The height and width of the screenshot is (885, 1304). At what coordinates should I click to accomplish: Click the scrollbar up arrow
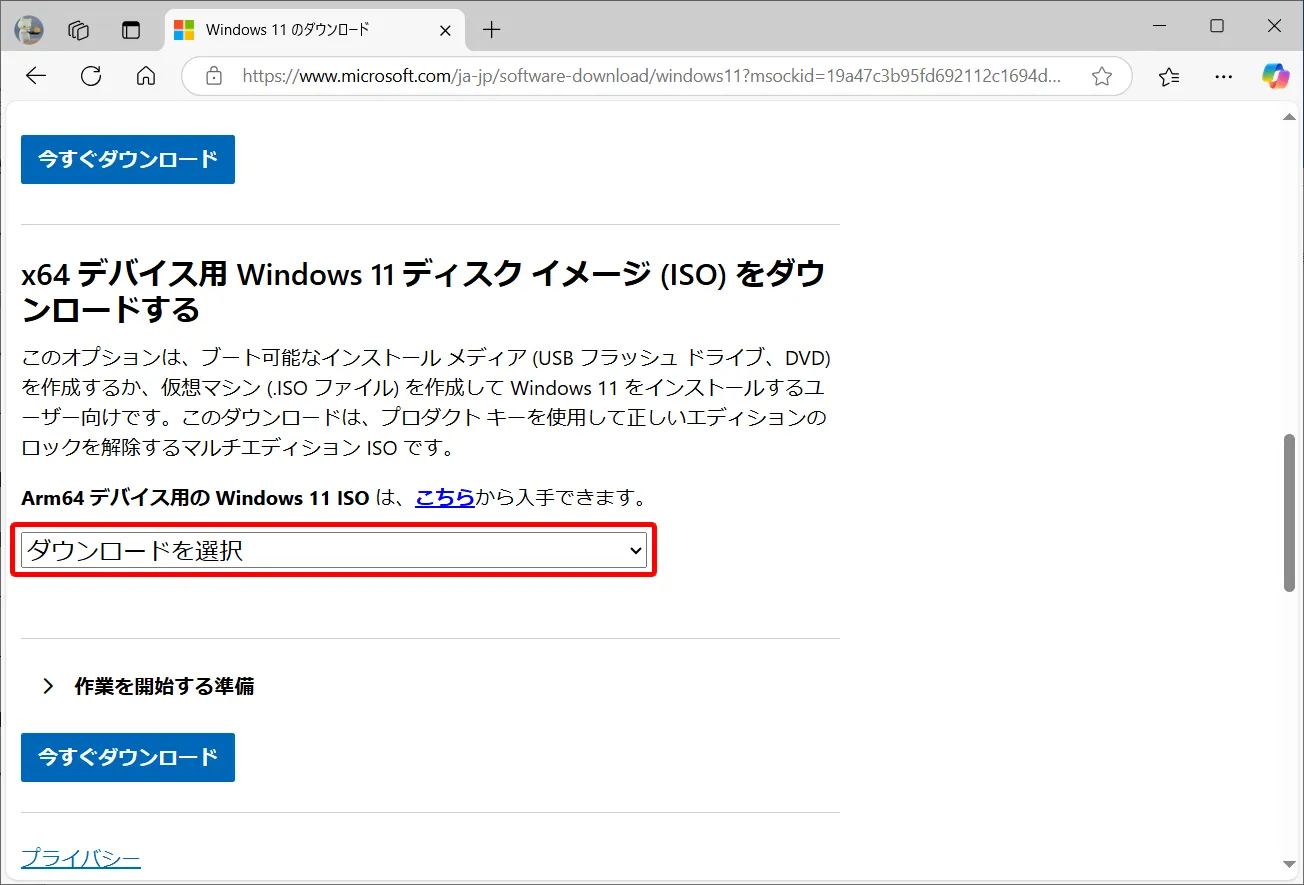point(1290,118)
